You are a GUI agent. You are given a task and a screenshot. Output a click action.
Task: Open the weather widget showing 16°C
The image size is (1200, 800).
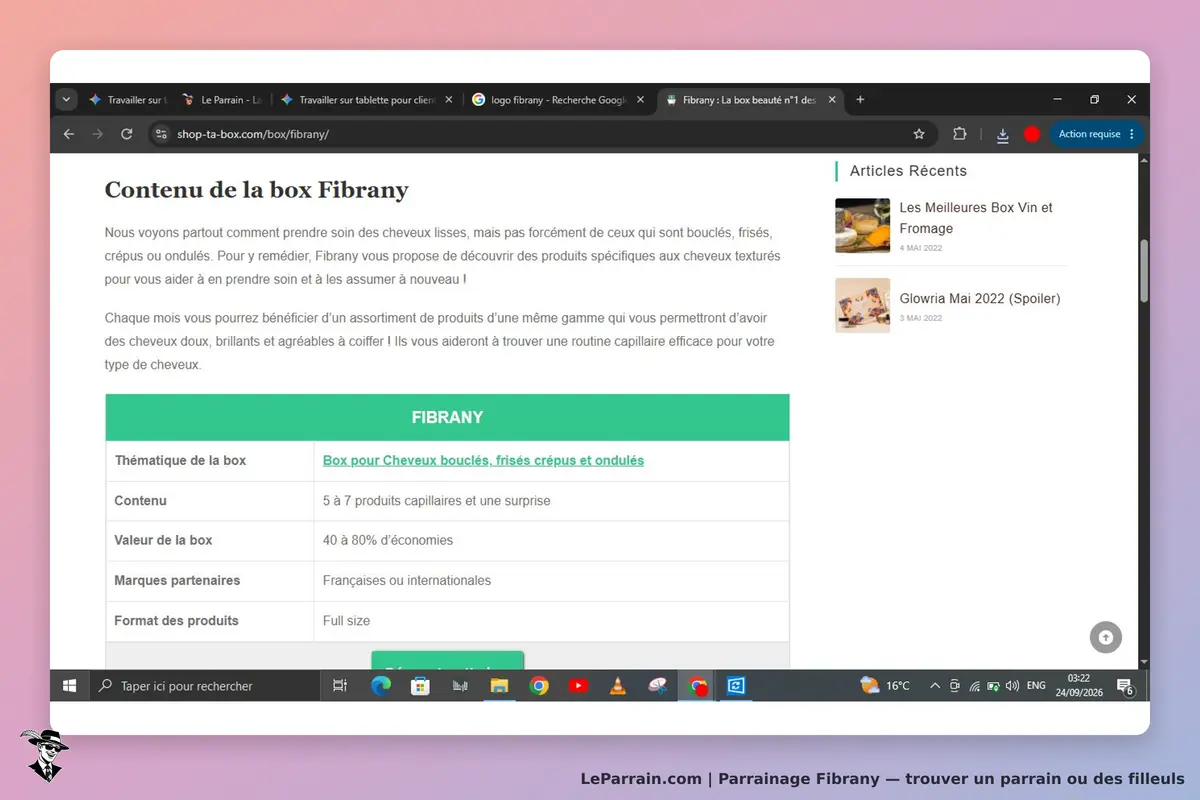click(885, 686)
